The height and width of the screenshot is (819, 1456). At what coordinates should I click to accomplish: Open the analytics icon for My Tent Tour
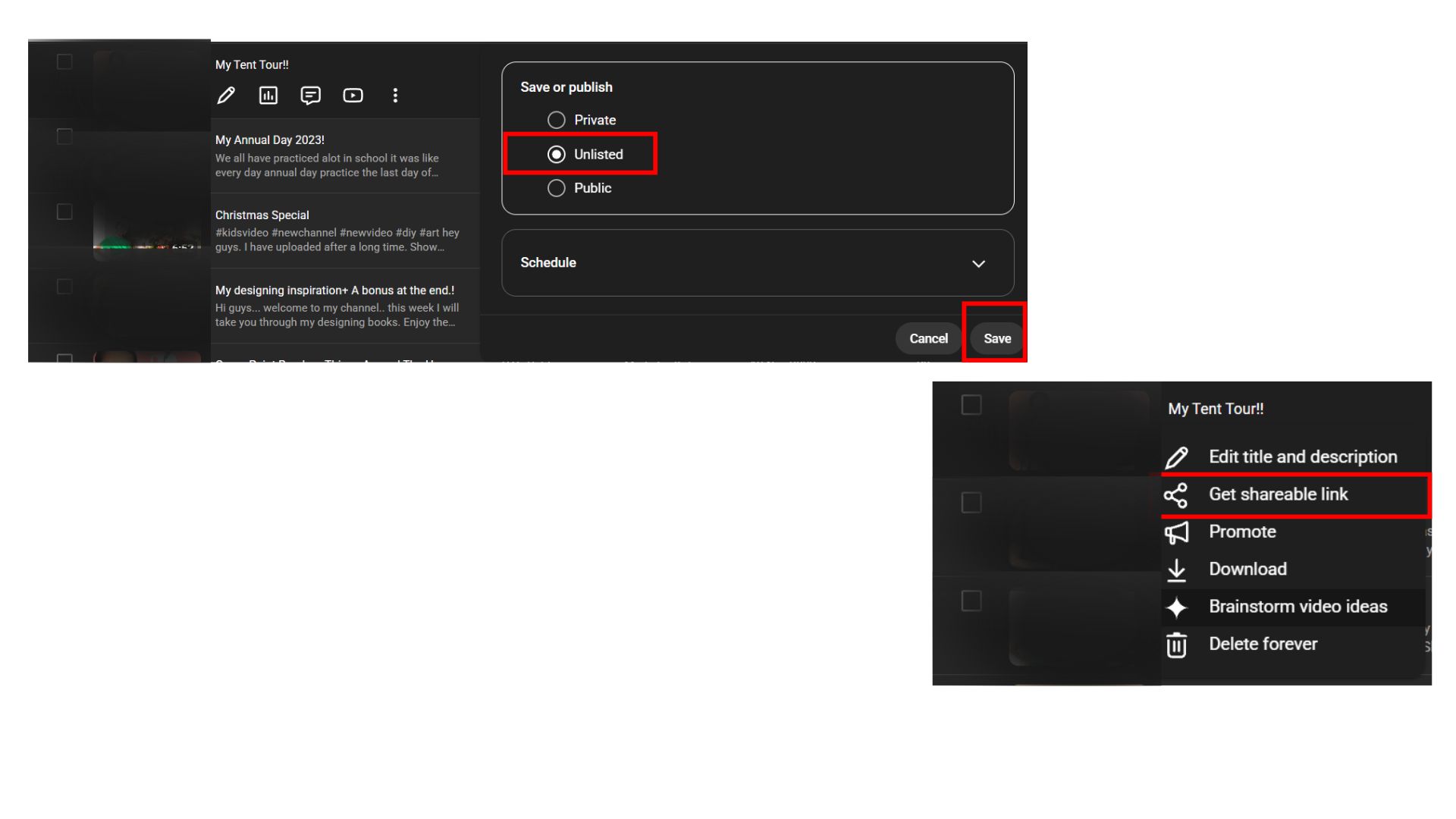268,95
